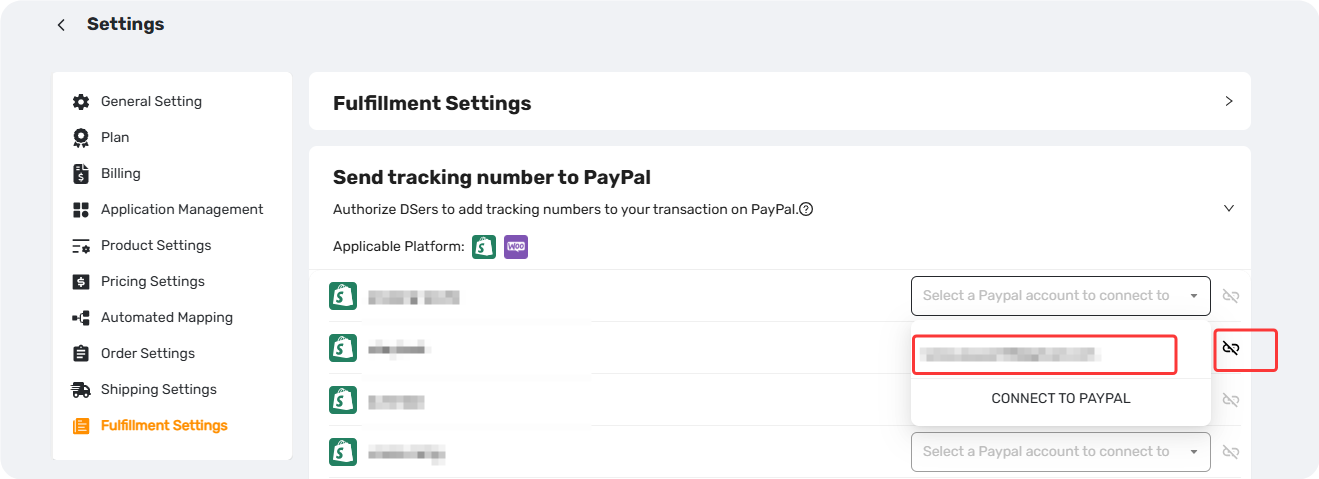Click the help question mark beside PayPal description
This screenshot has width=1319, height=479.
[x=806, y=209]
